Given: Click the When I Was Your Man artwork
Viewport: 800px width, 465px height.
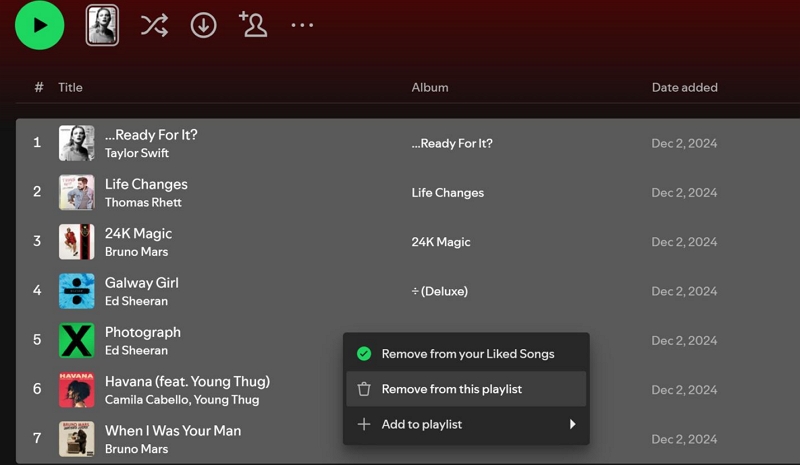Looking at the screenshot, I should click(x=77, y=439).
